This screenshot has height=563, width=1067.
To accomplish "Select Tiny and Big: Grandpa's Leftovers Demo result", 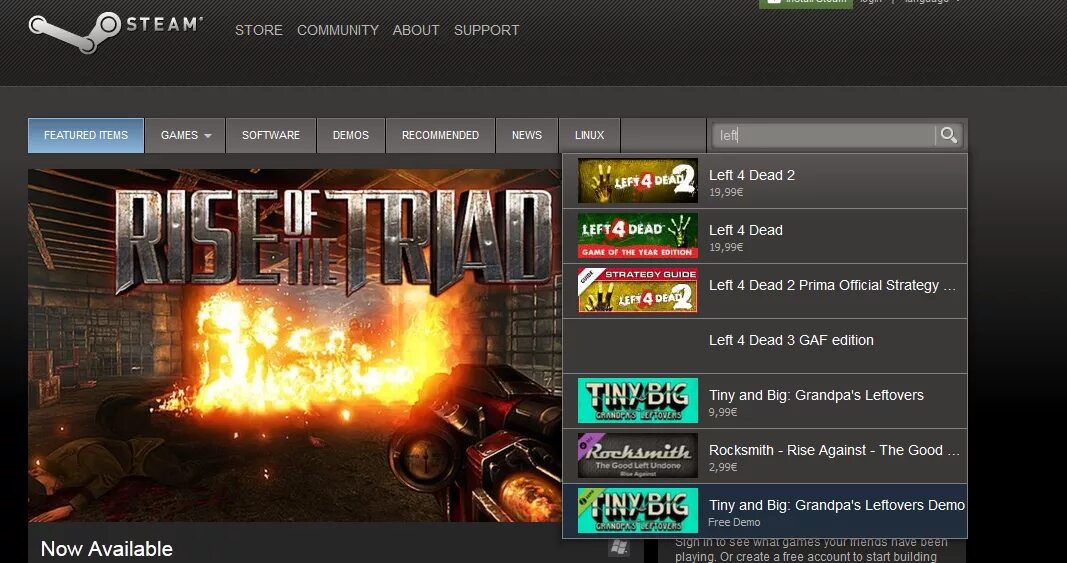I will (765, 511).
